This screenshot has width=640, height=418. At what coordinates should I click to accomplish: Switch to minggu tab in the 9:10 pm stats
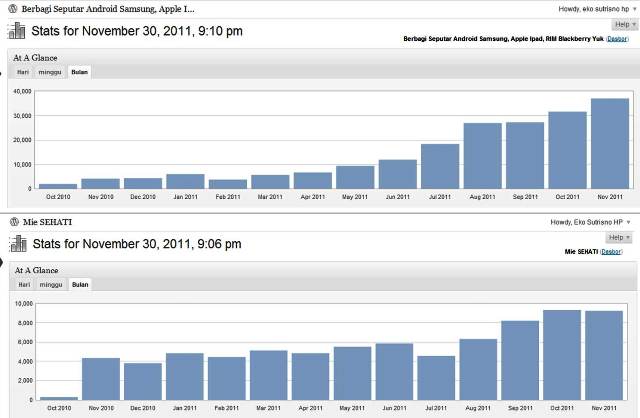(x=51, y=72)
